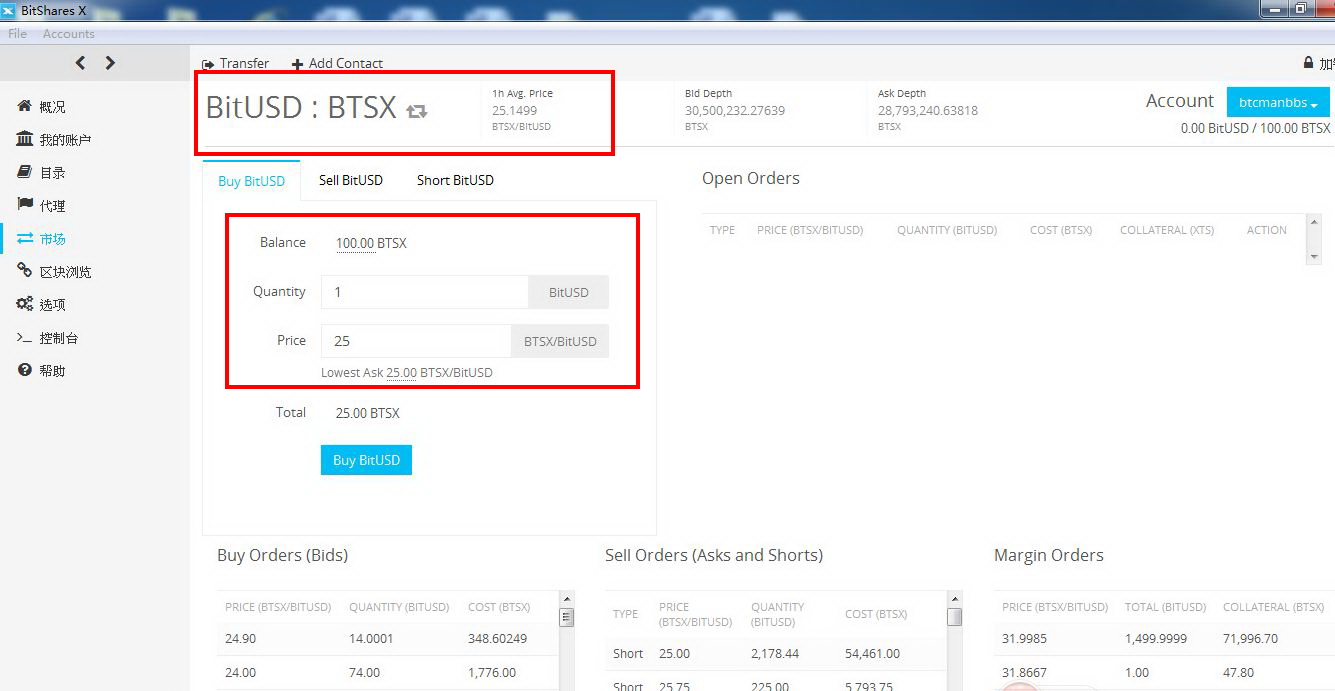Click the ACTION column header in Open Orders
The width and height of the screenshot is (1335, 691).
pyautogui.click(x=1267, y=230)
